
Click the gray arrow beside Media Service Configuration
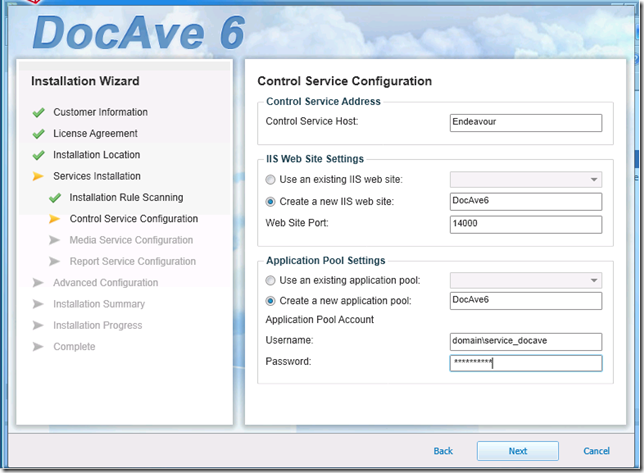(x=55, y=240)
